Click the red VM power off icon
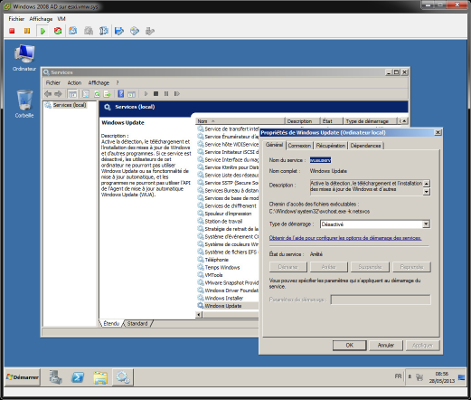 (x=12, y=31)
